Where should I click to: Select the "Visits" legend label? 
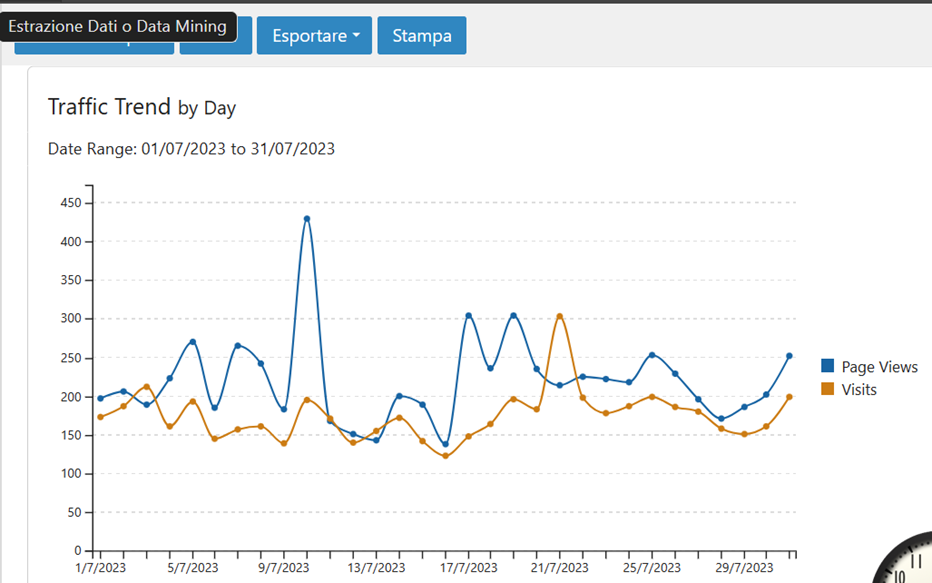pyautogui.click(x=859, y=389)
